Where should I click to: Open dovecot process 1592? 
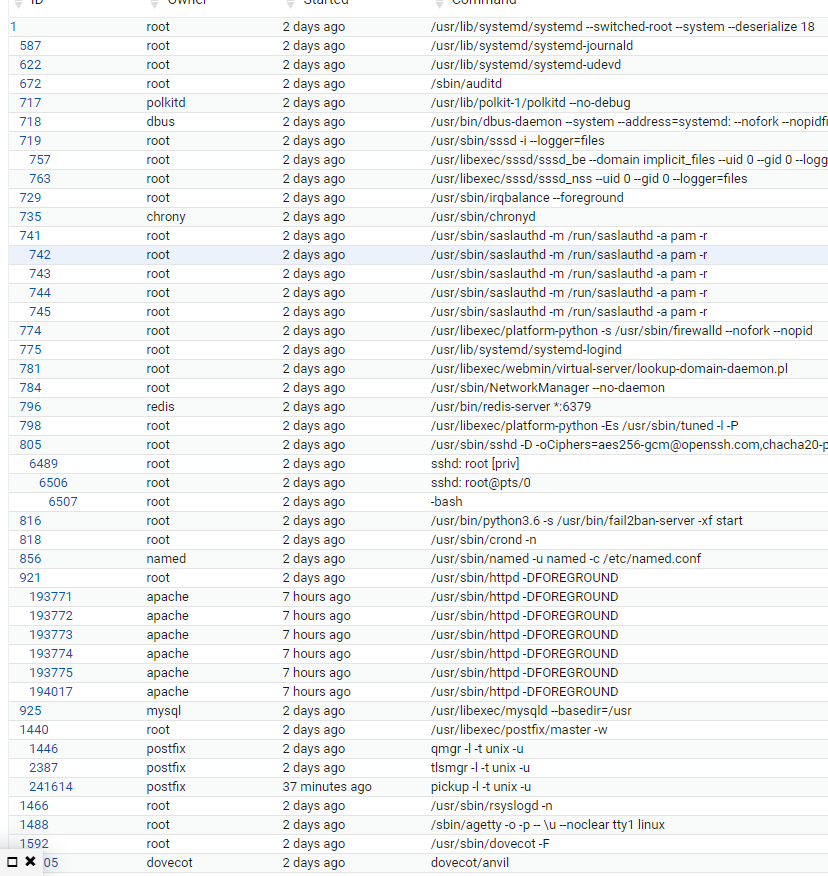[x=34, y=844]
